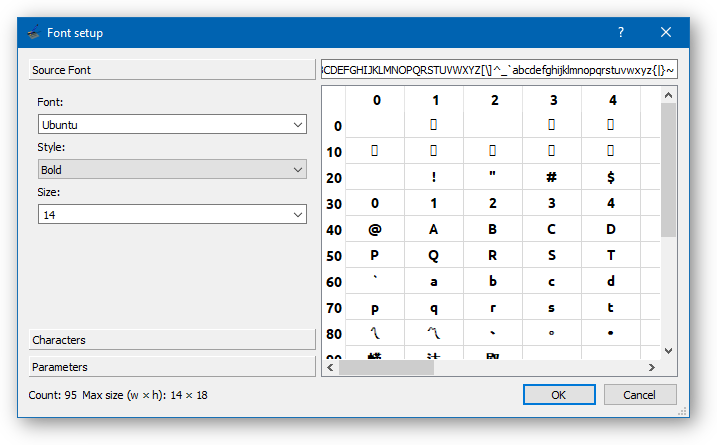Screen dimensions: 717x445
Task: Click the horizontal scrollbar thumb
Action: point(386,367)
